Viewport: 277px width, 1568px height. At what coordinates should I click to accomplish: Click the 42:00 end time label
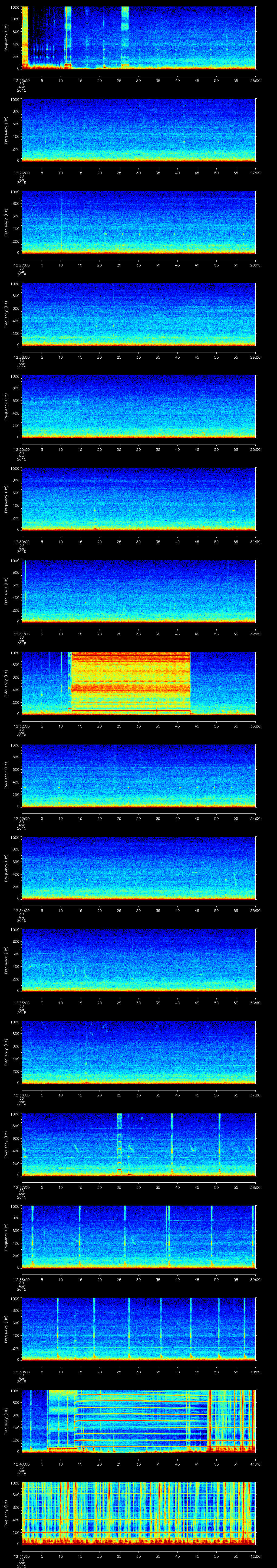(x=255, y=1556)
